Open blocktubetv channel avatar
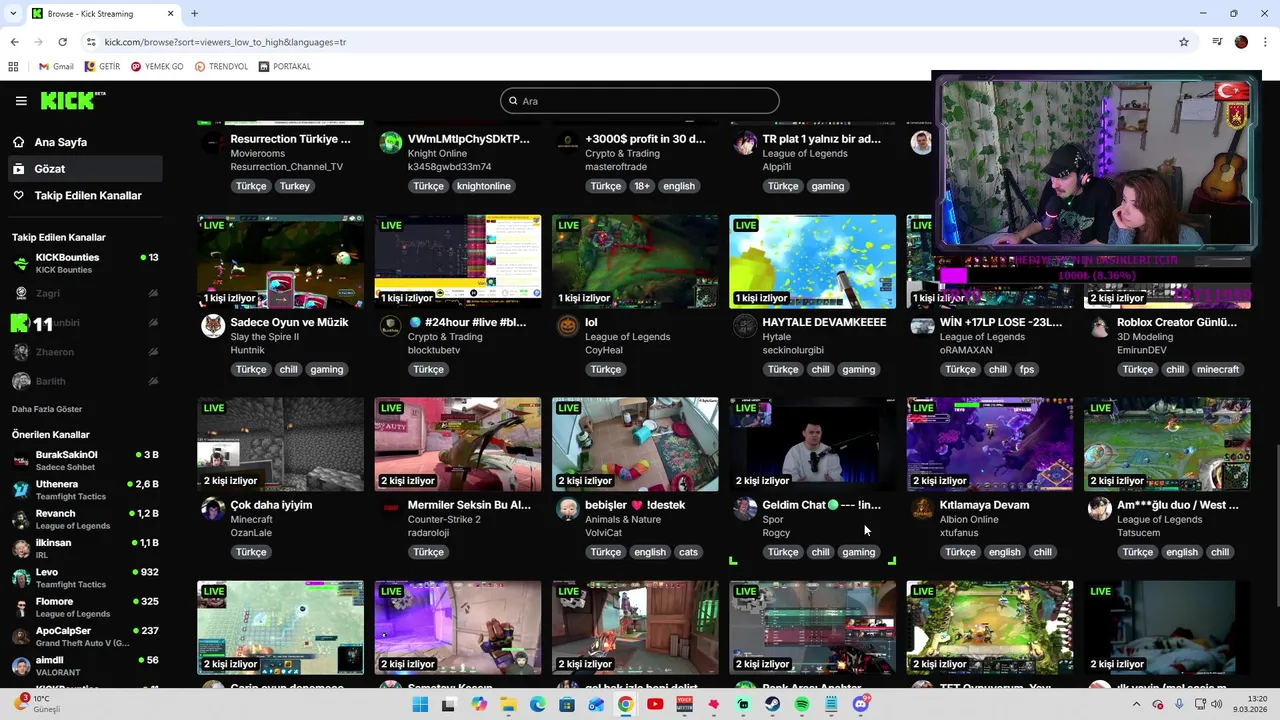 coord(391,326)
